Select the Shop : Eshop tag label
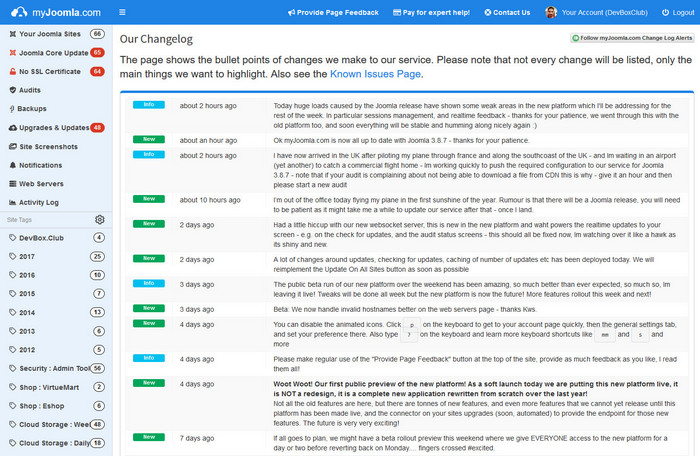Image resolution: width=700 pixels, height=456 pixels. point(42,406)
